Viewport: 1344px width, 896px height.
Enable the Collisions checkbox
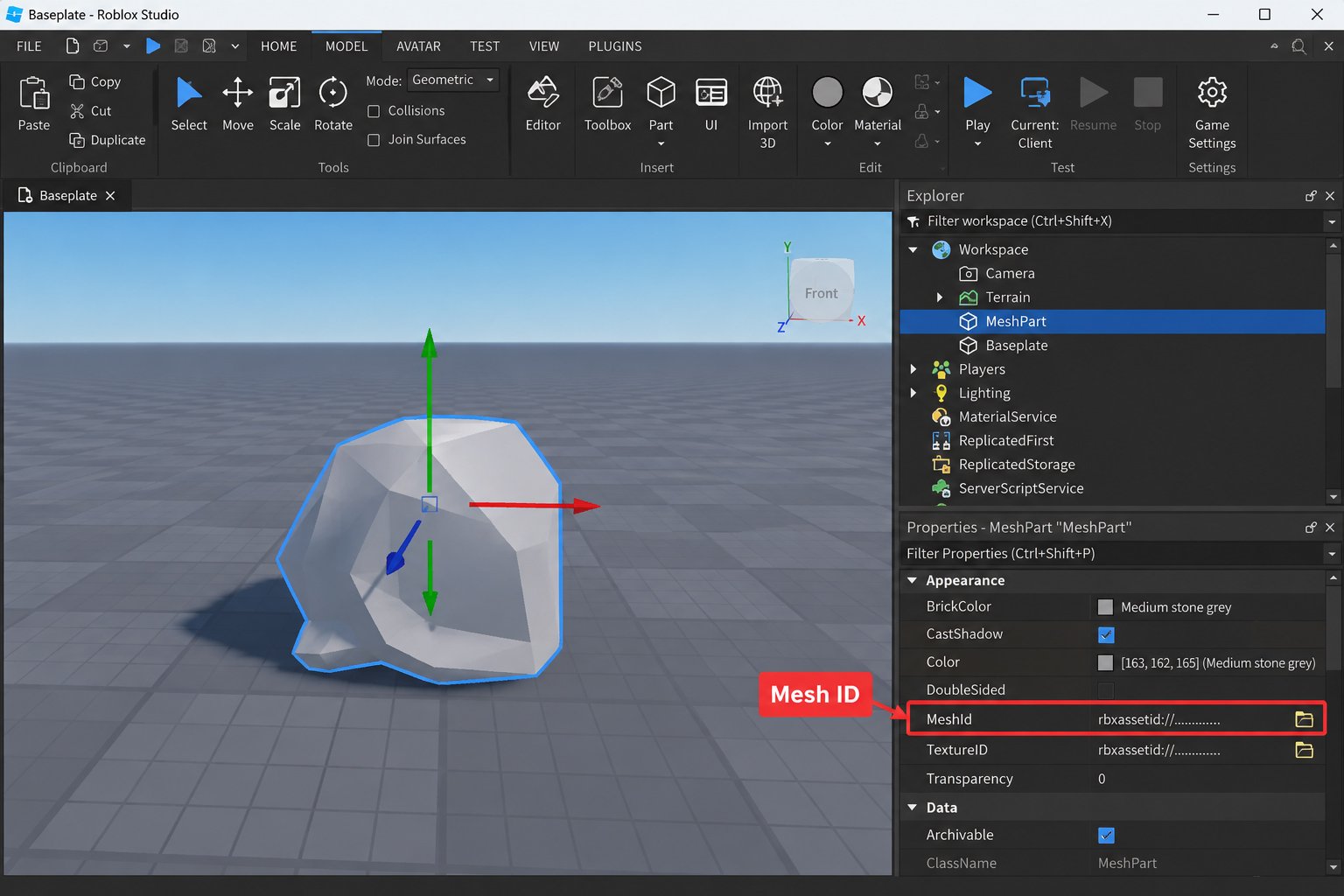(x=374, y=111)
